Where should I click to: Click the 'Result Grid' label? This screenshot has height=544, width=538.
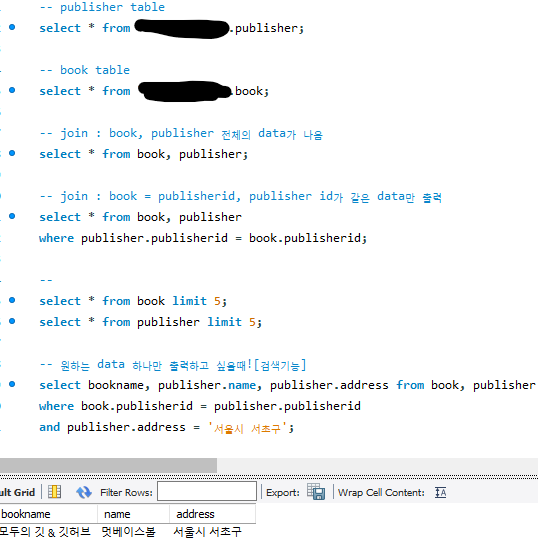[x=17, y=492]
